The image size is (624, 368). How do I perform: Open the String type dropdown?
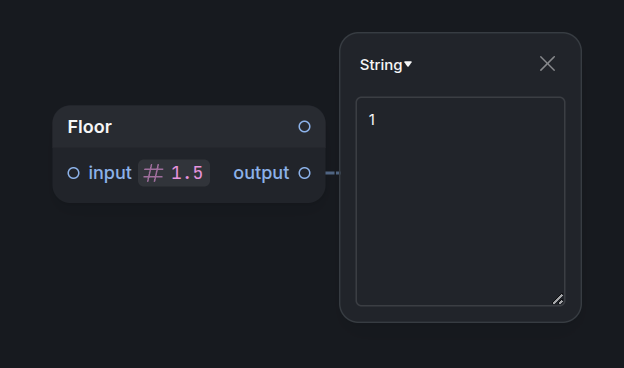click(386, 65)
